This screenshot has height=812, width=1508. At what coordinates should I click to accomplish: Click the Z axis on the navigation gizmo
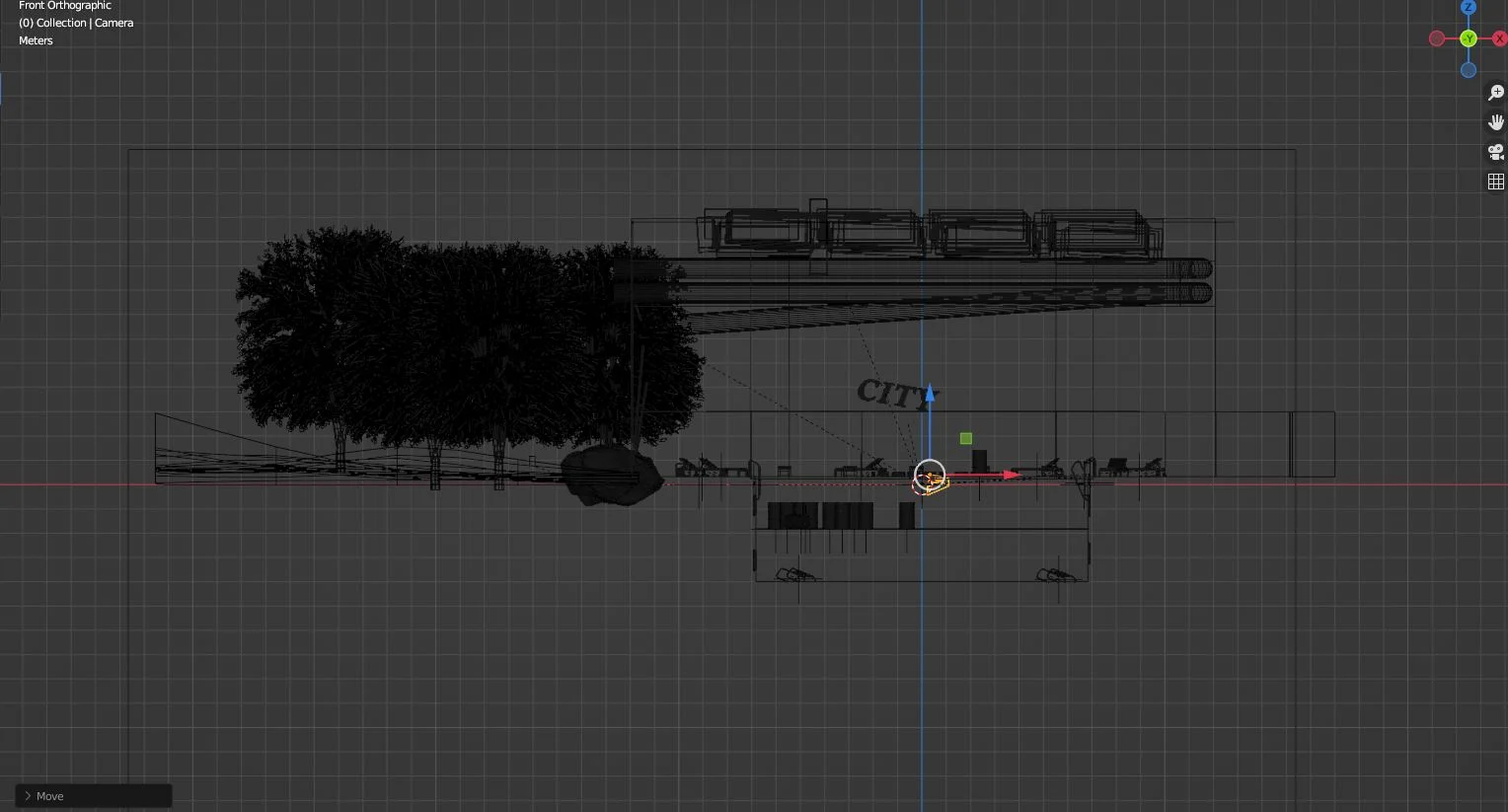pyautogui.click(x=1469, y=8)
